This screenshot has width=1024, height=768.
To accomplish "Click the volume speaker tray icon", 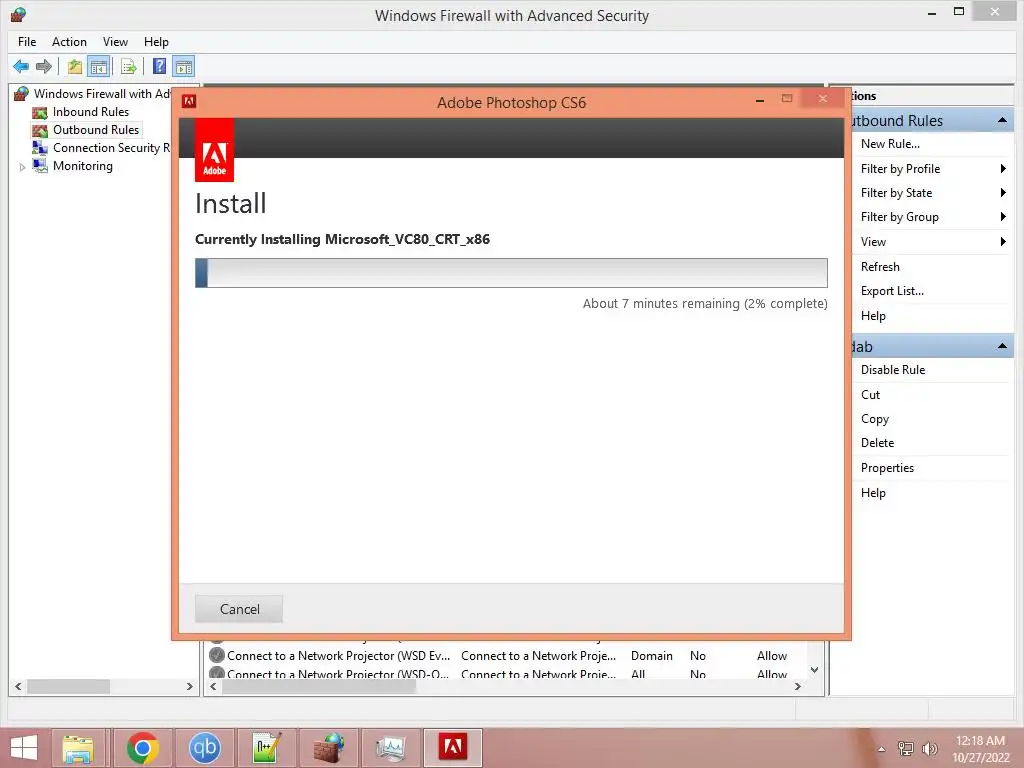I will coord(929,749).
